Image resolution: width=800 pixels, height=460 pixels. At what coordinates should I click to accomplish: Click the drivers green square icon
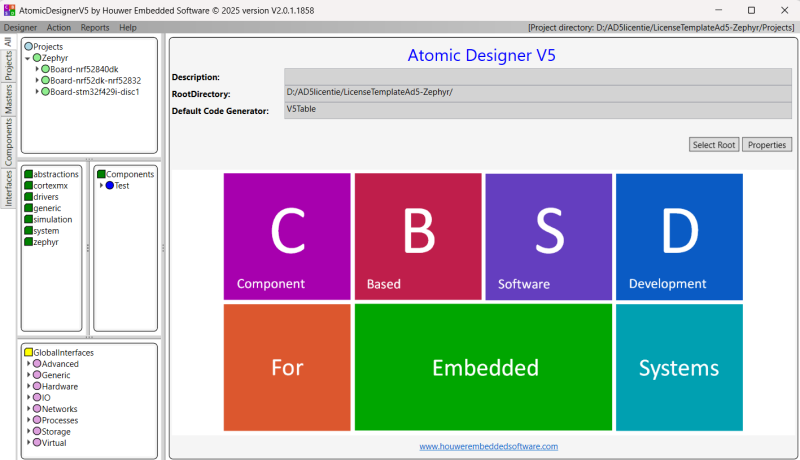29,196
